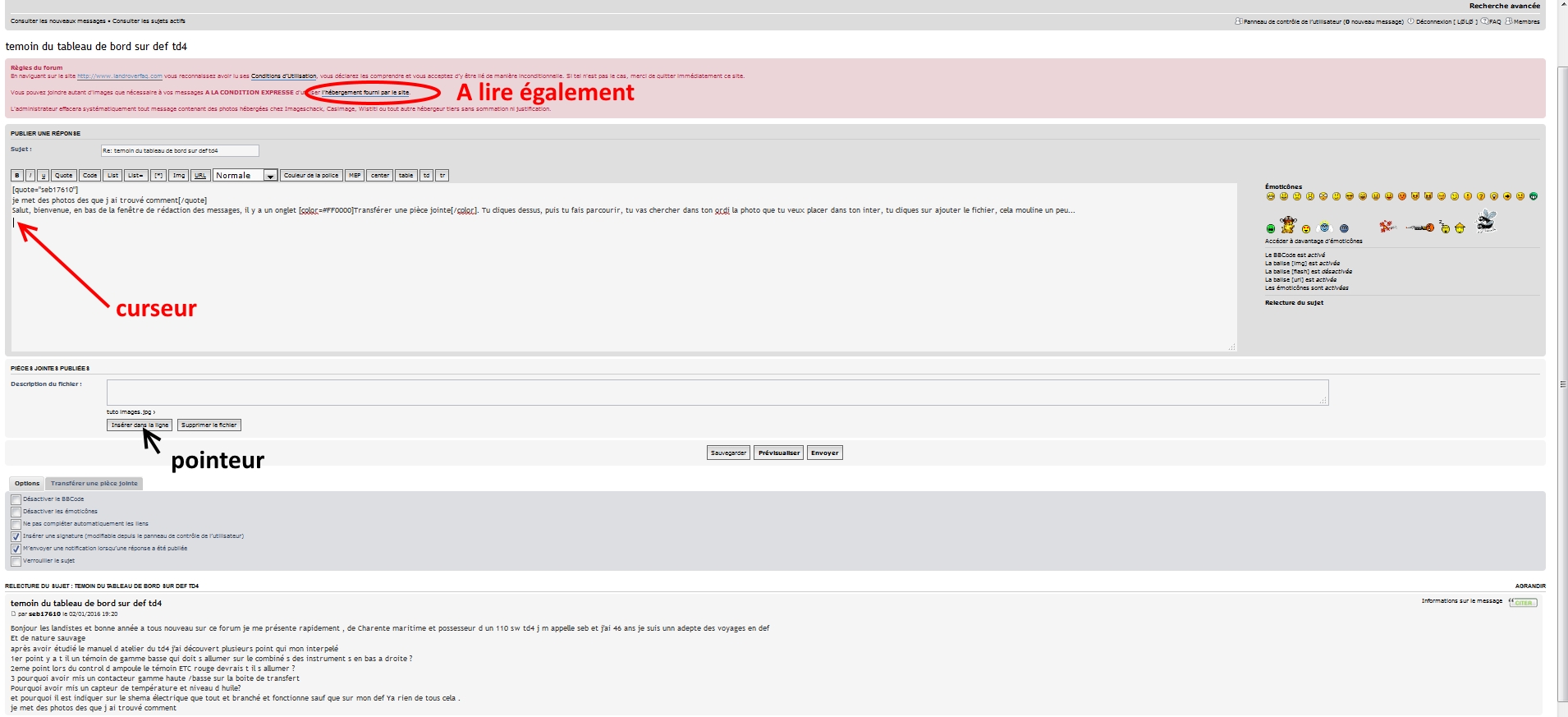Switch to Transférer une pièce jointe tab

tap(94, 484)
